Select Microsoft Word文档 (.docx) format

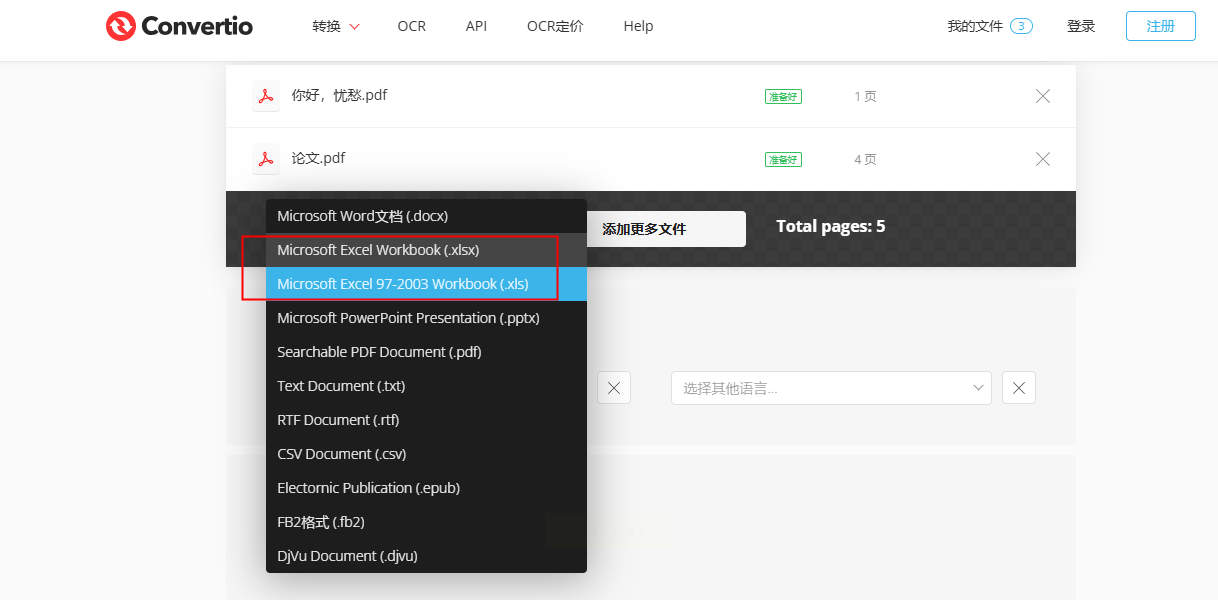pyautogui.click(x=426, y=216)
